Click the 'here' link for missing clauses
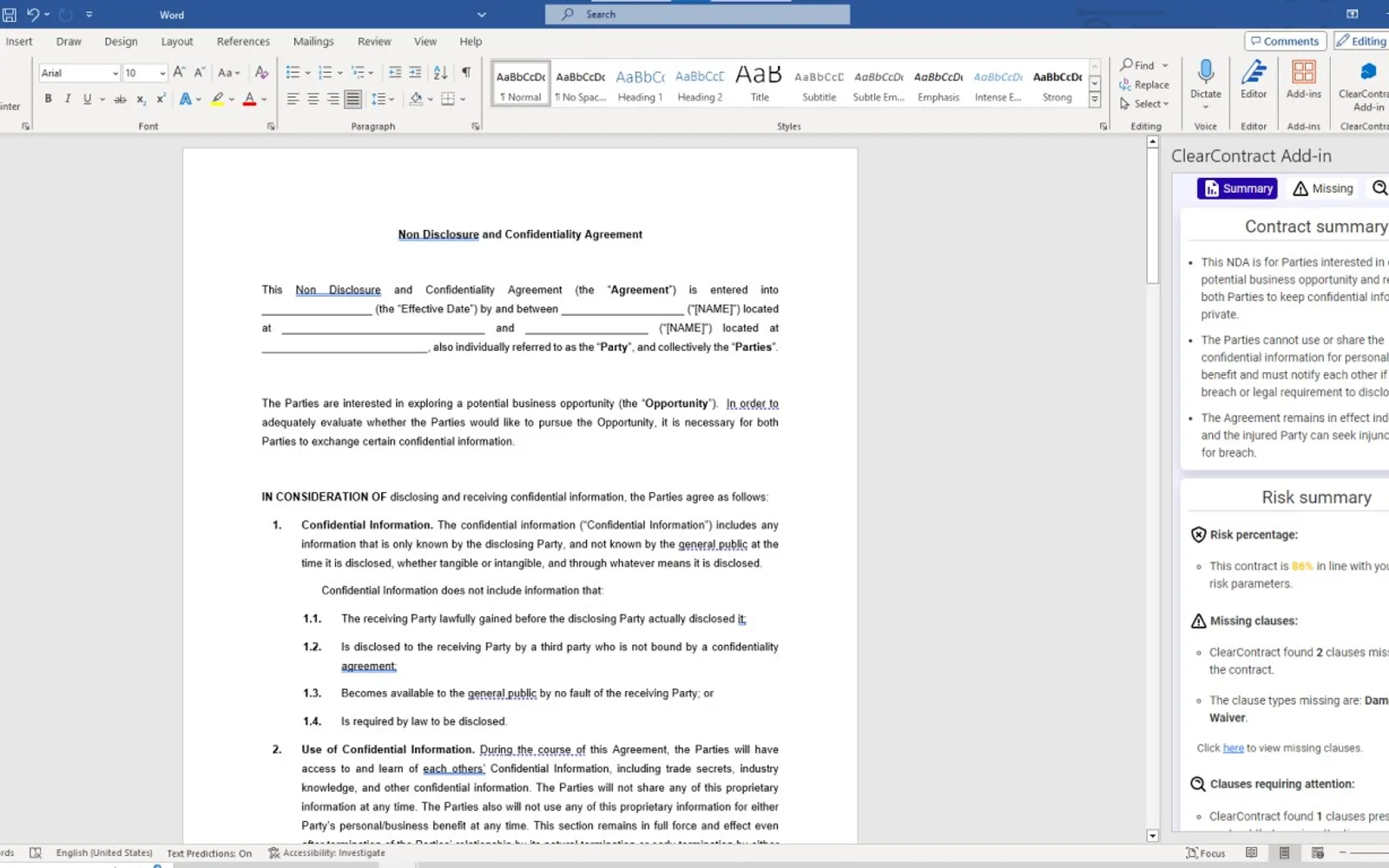 [1233, 748]
